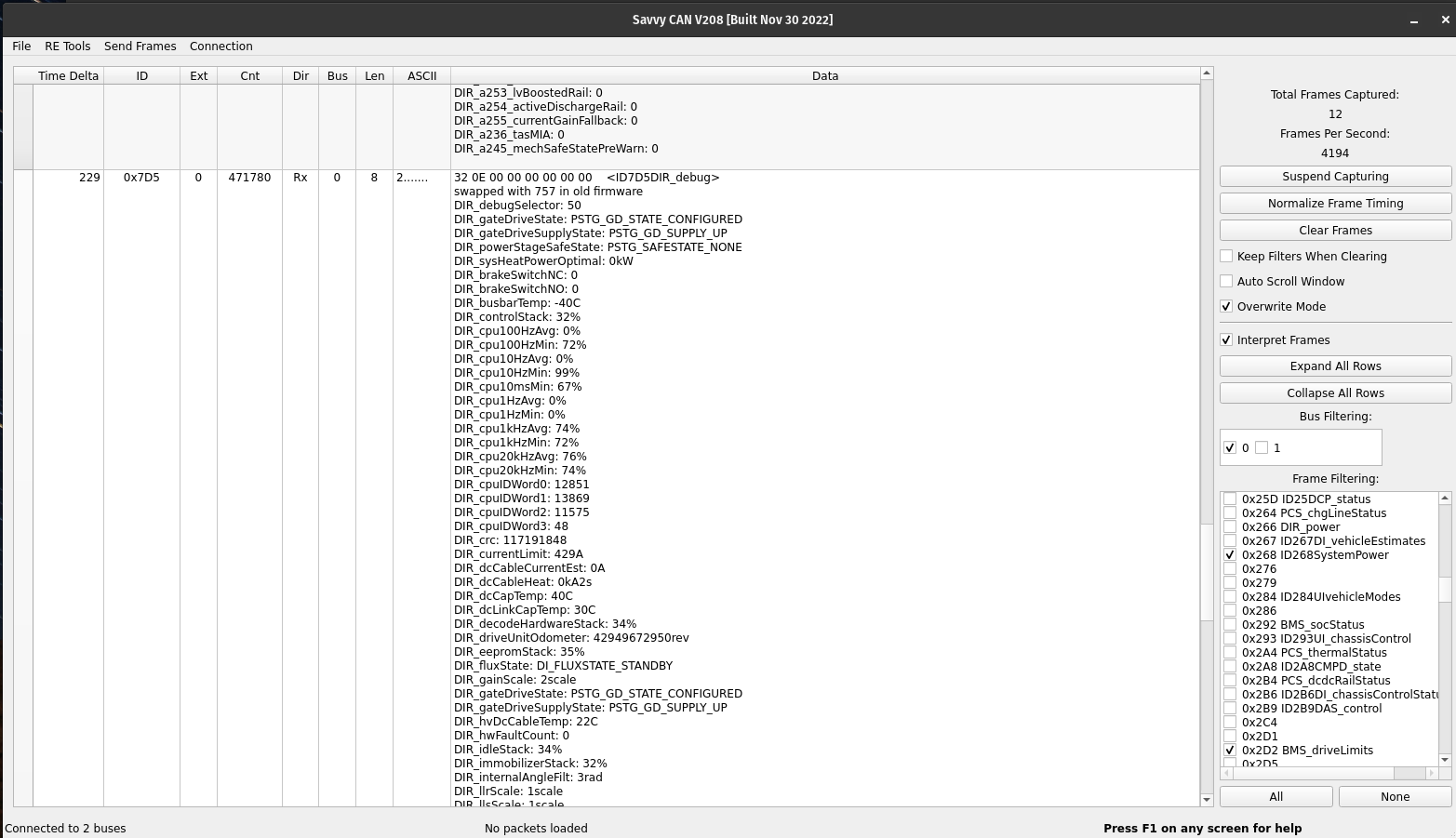Click the Time Delta column header
1456x838 pixels.
68,76
